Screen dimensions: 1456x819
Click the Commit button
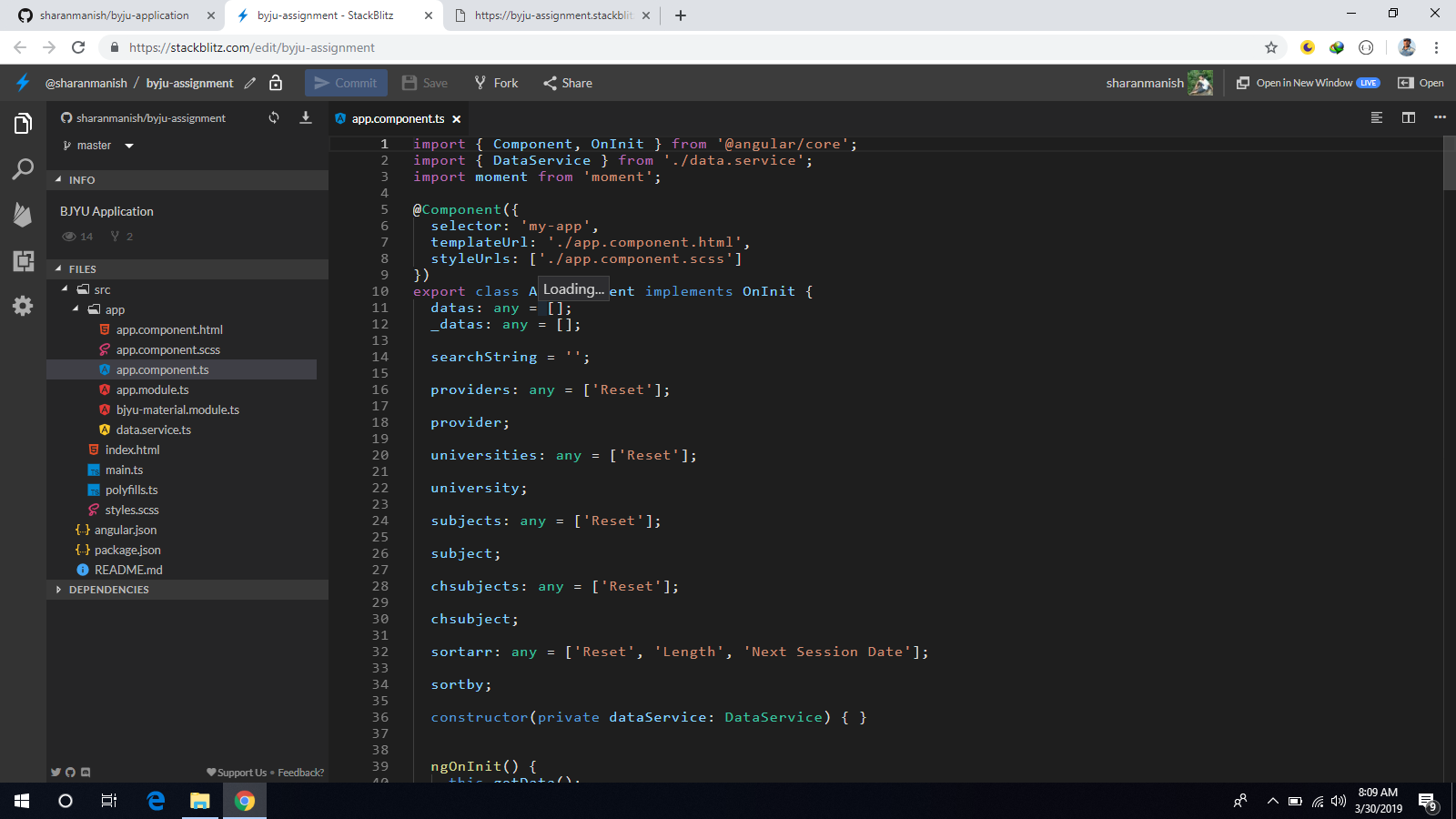[x=346, y=83]
